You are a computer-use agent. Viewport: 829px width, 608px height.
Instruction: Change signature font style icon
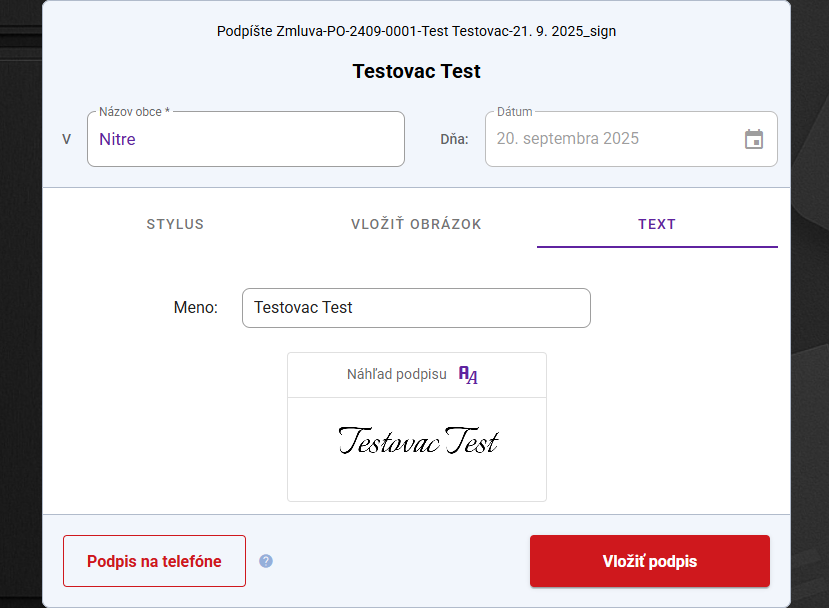point(468,375)
